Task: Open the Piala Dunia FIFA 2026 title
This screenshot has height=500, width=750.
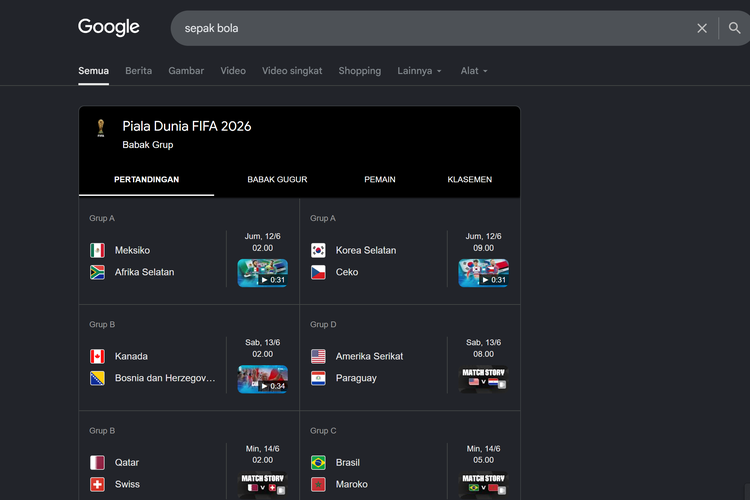Action: pos(187,126)
